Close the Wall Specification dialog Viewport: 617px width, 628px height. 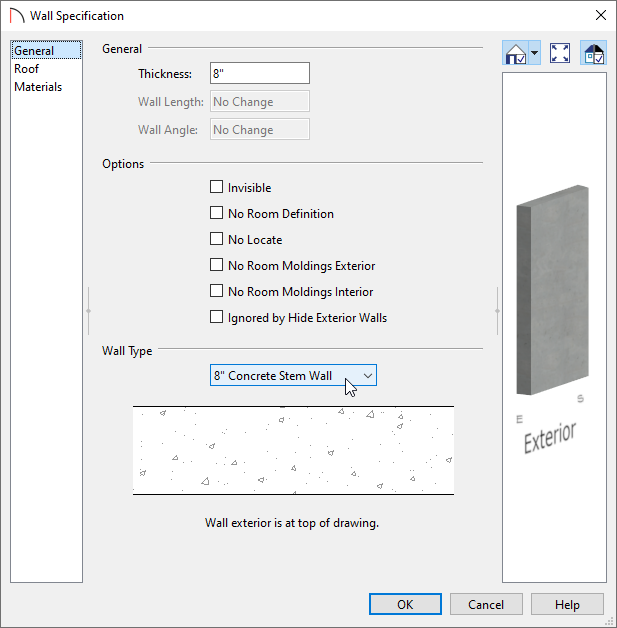coord(601,15)
